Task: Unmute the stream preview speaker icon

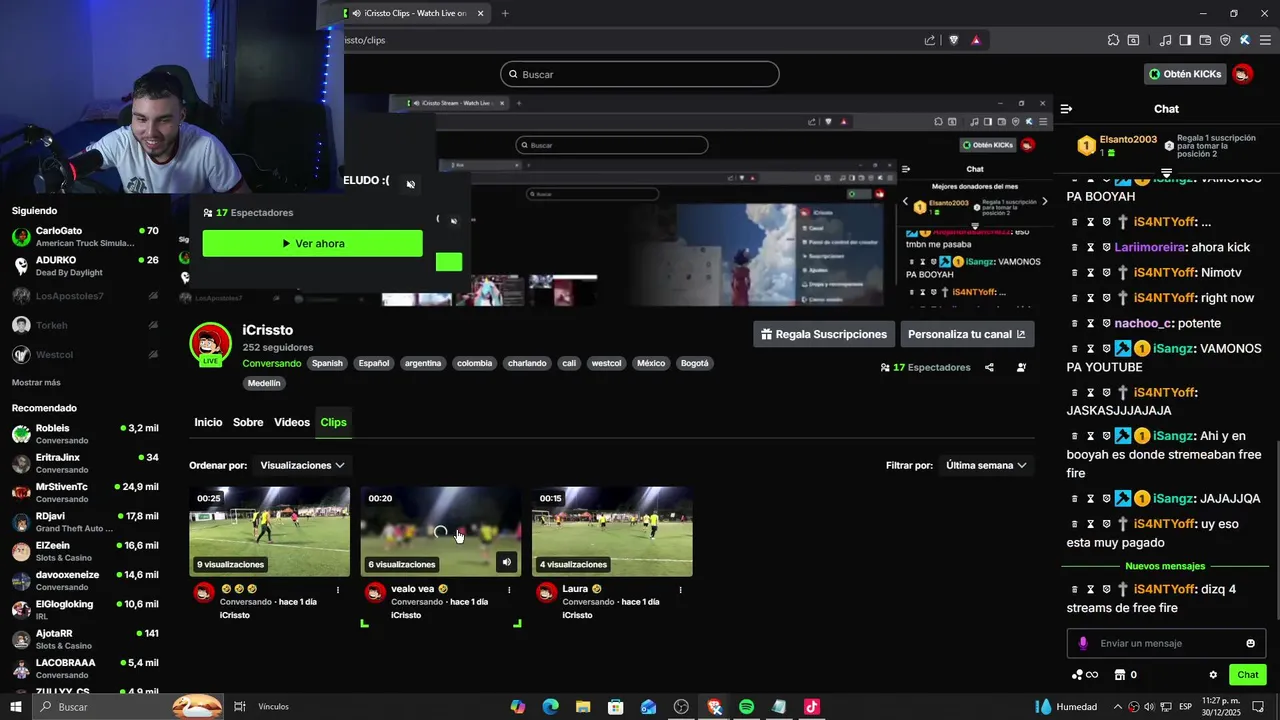Action: [410, 184]
